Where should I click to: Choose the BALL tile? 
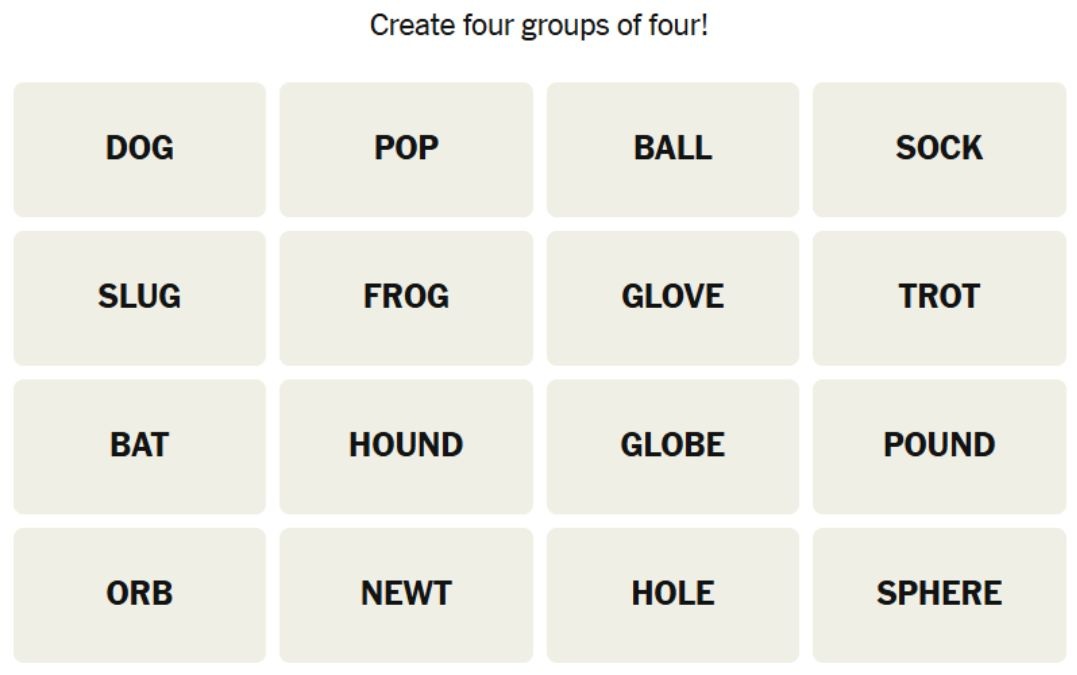click(673, 149)
